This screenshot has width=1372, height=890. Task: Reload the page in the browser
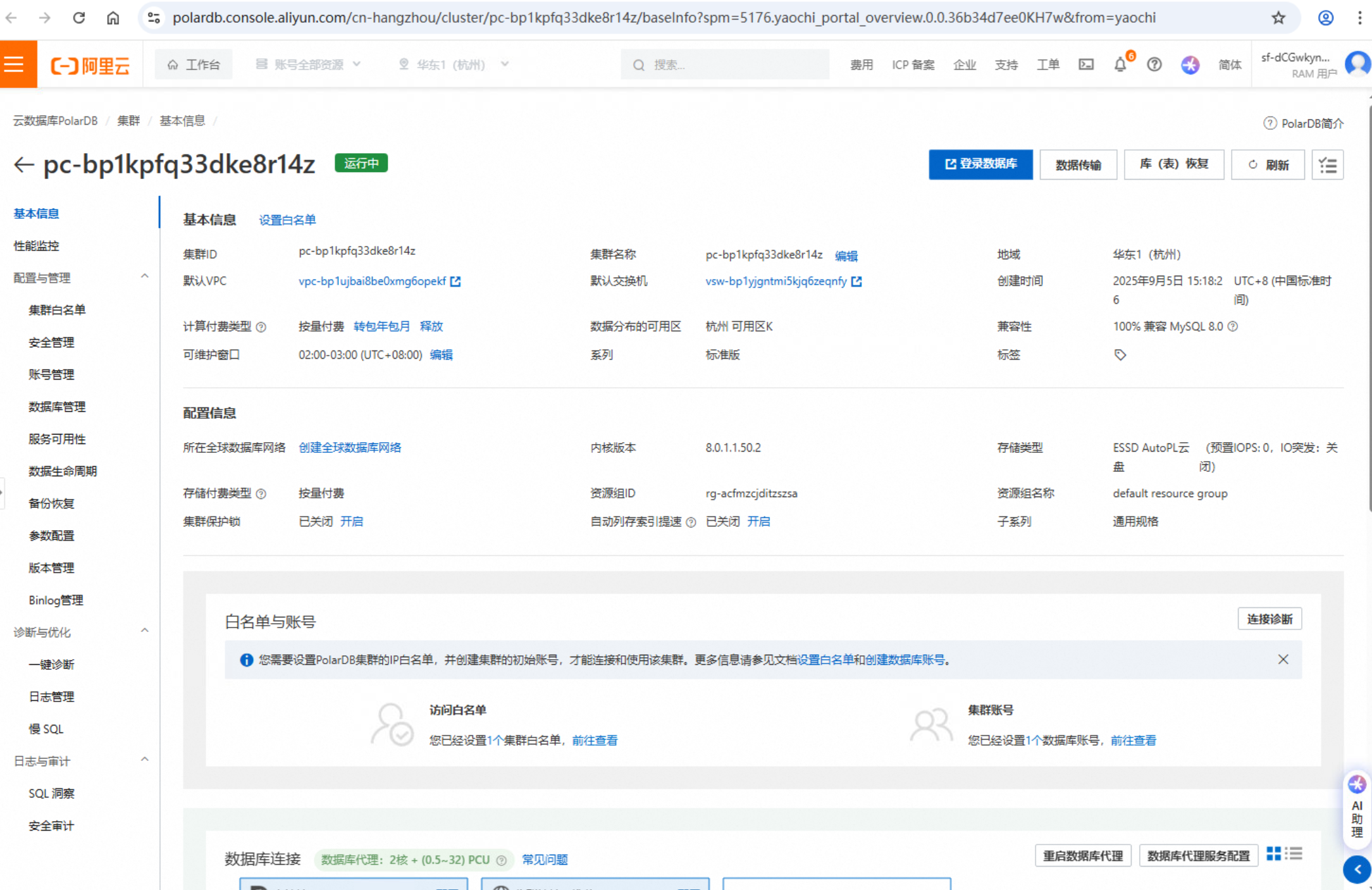[x=78, y=18]
